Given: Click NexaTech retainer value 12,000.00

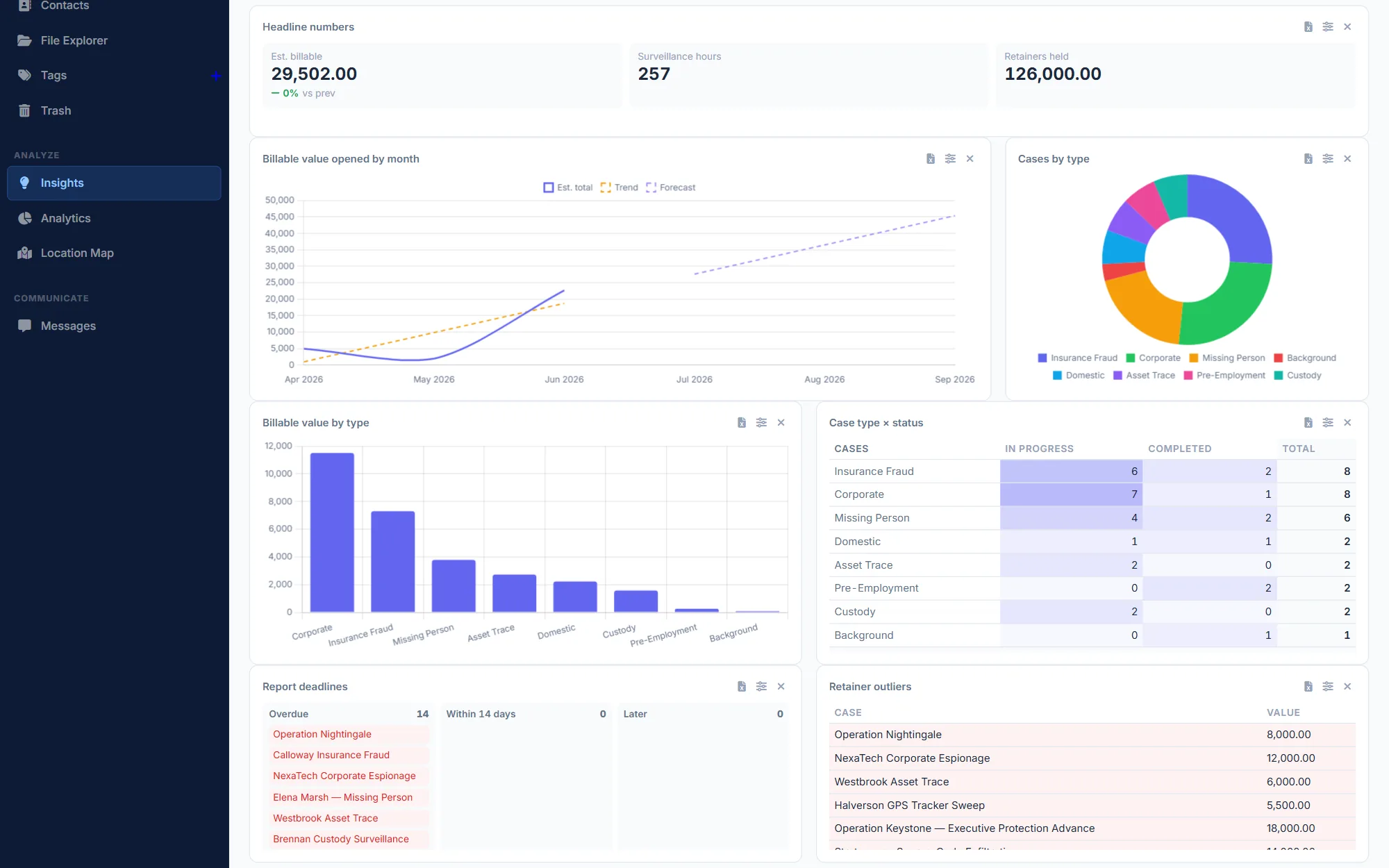Looking at the screenshot, I should click(x=1290, y=758).
